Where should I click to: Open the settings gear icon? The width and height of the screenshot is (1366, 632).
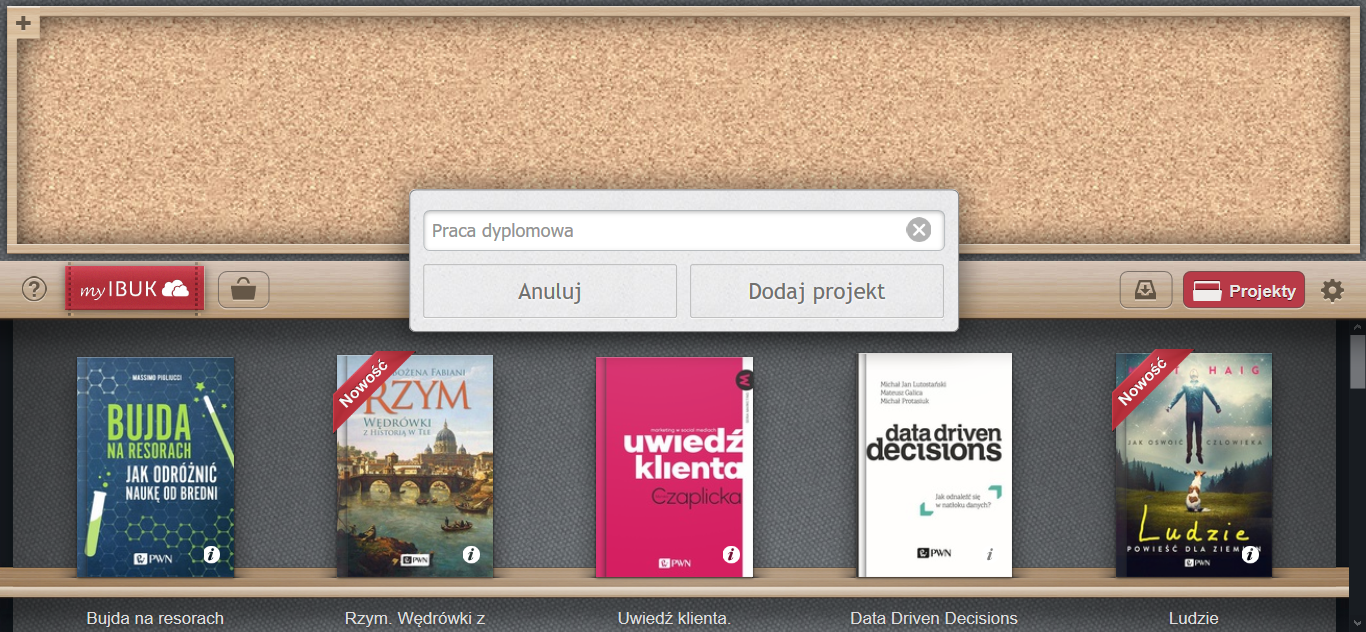[1332, 291]
